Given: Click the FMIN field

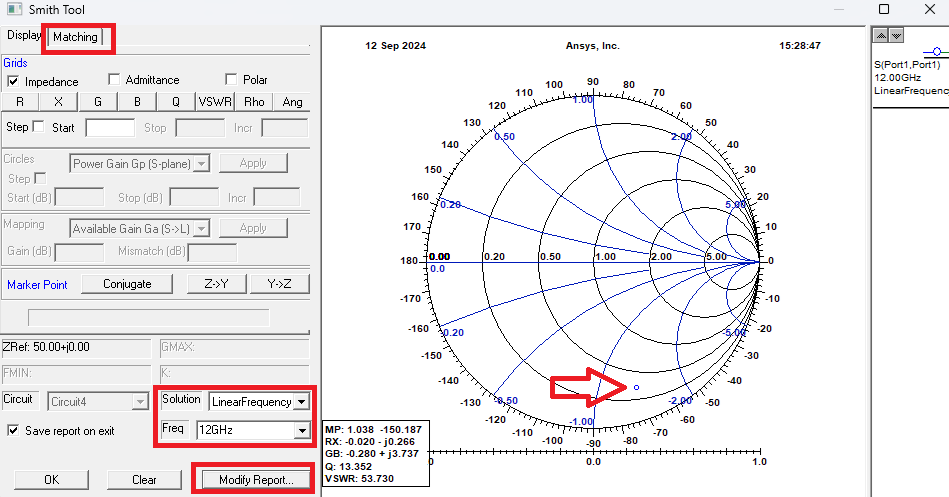Looking at the screenshot, I should pos(76,373).
